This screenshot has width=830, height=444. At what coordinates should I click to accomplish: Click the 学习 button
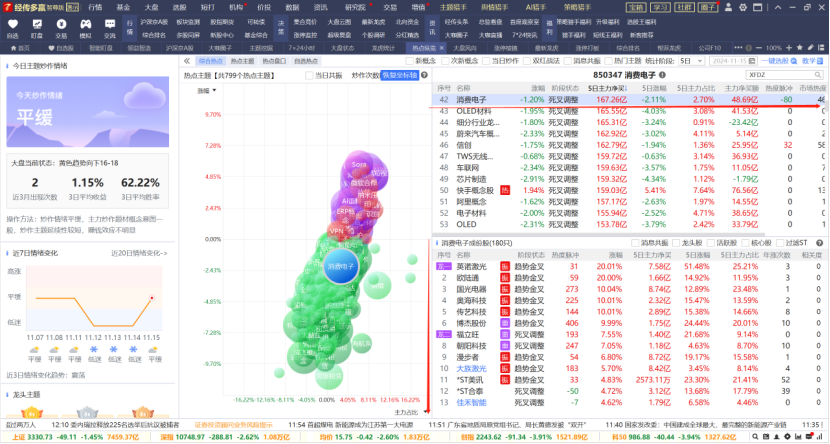pos(661,7)
